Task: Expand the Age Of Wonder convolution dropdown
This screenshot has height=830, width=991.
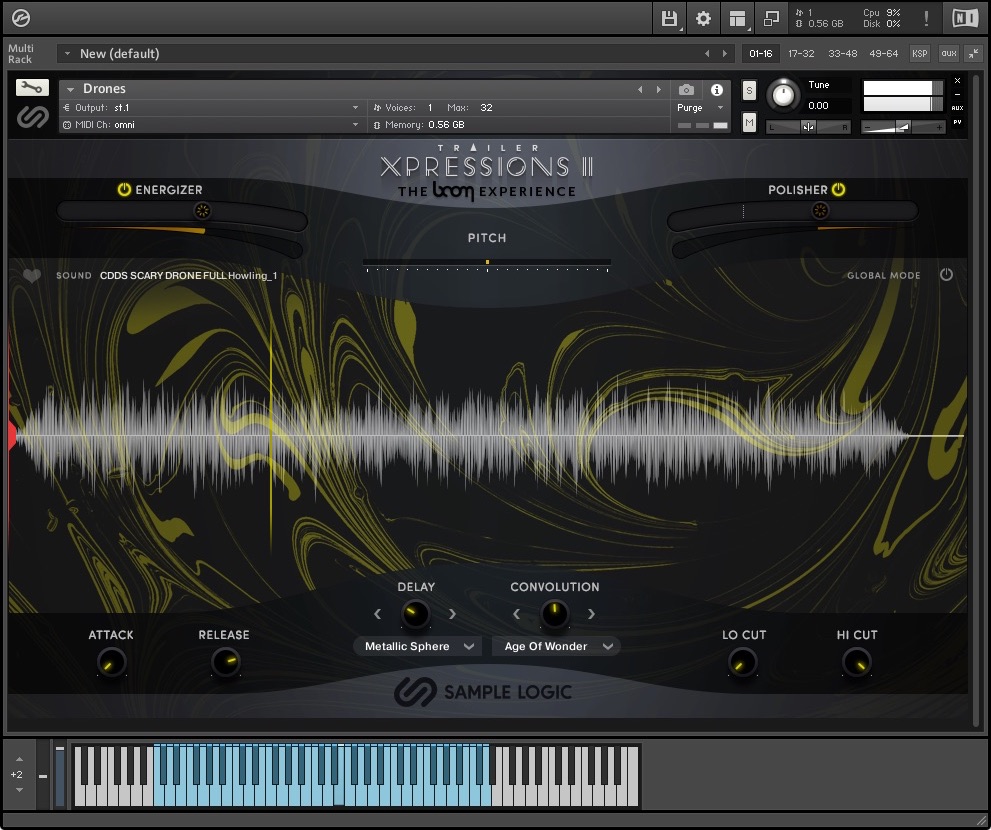Action: [x=556, y=646]
